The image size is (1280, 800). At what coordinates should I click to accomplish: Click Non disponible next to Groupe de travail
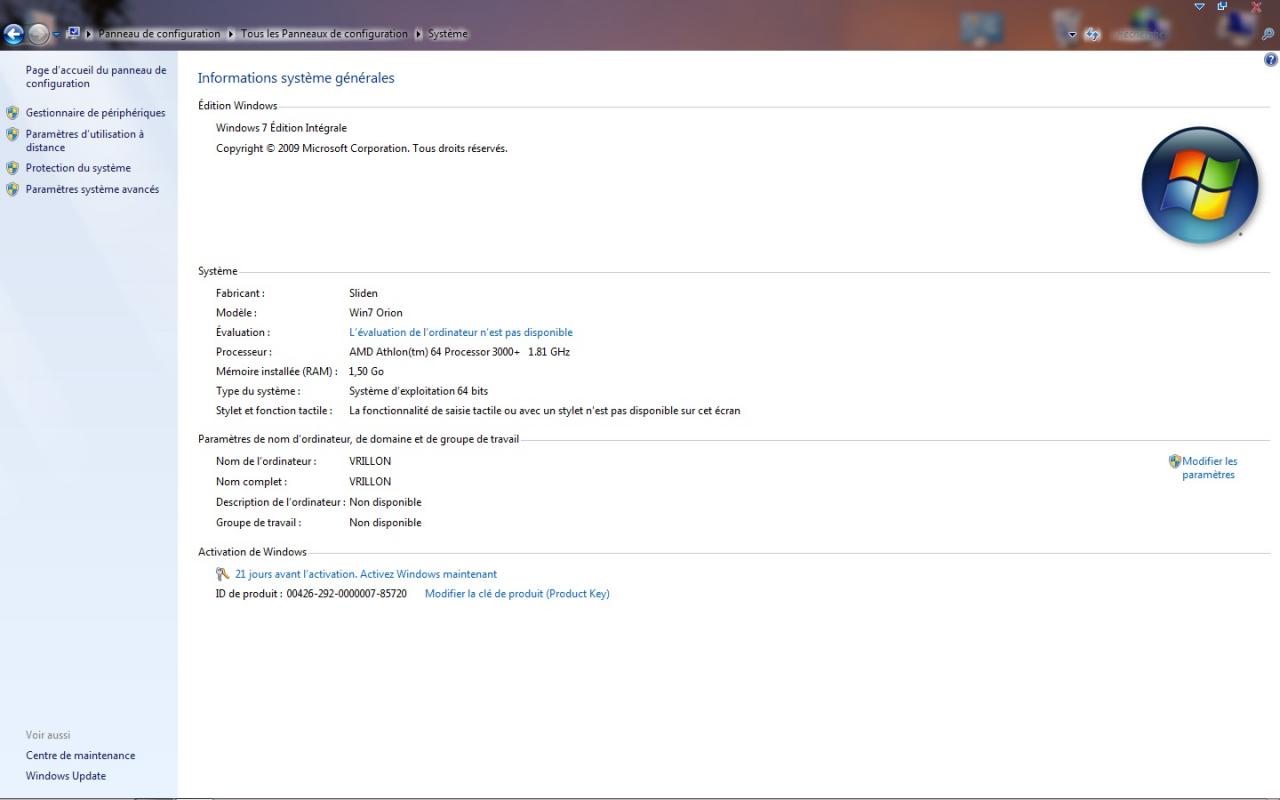tap(385, 522)
